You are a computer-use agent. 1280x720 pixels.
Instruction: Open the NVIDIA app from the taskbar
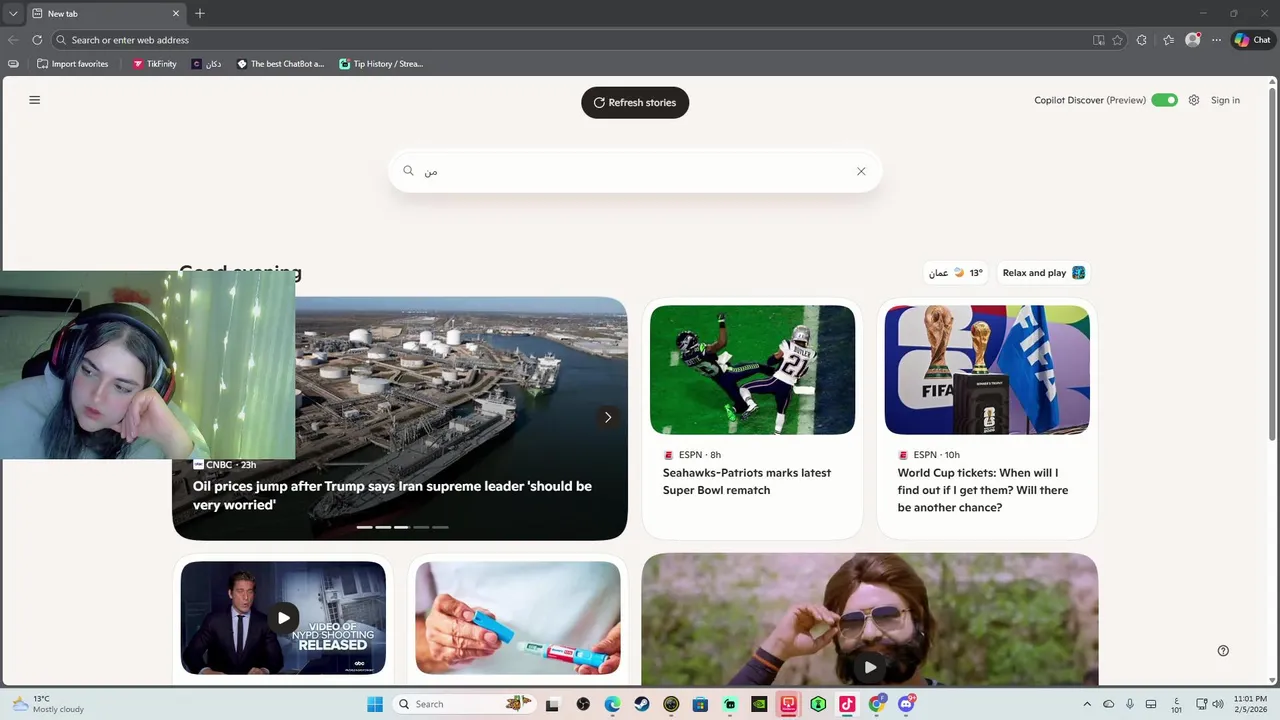759,704
